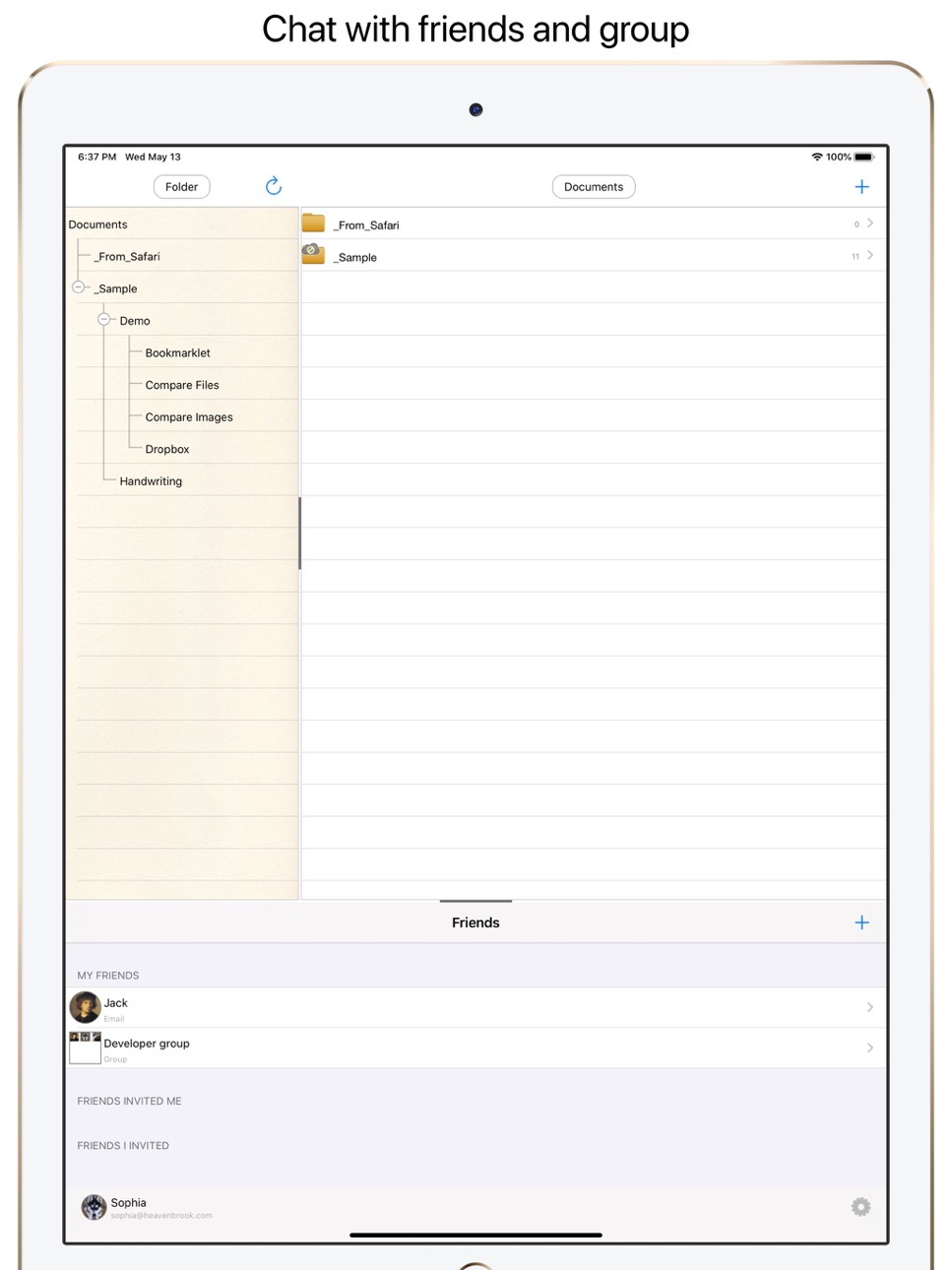Click the Folder button
This screenshot has height=1270, width=952.
click(182, 187)
